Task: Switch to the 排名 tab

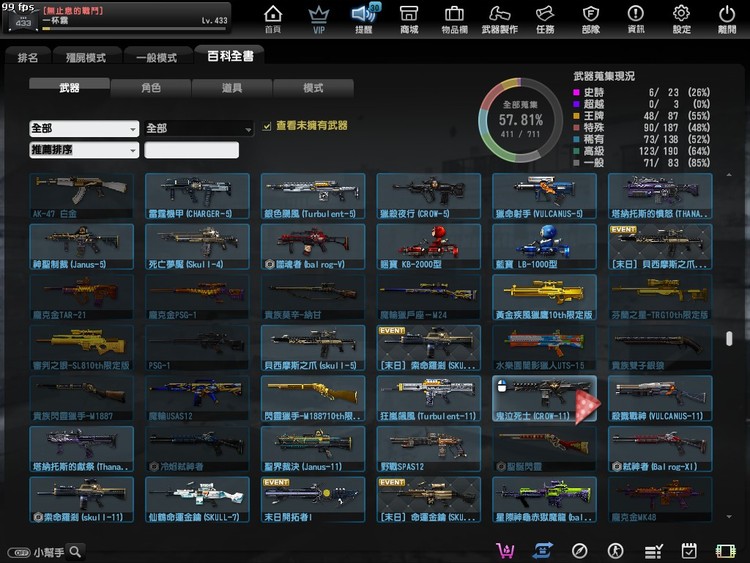Action: tap(28, 57)
